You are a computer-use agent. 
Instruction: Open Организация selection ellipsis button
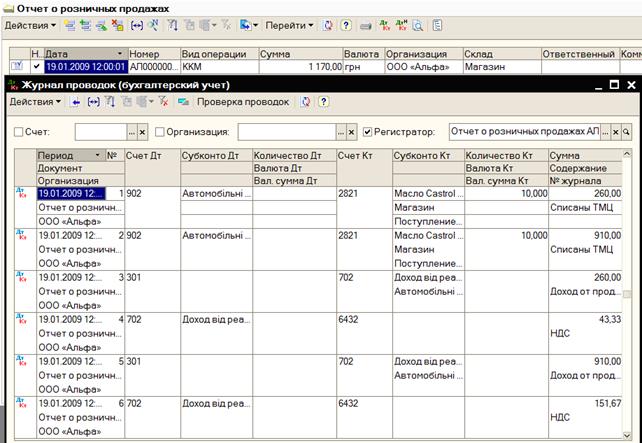coord(339,131)
